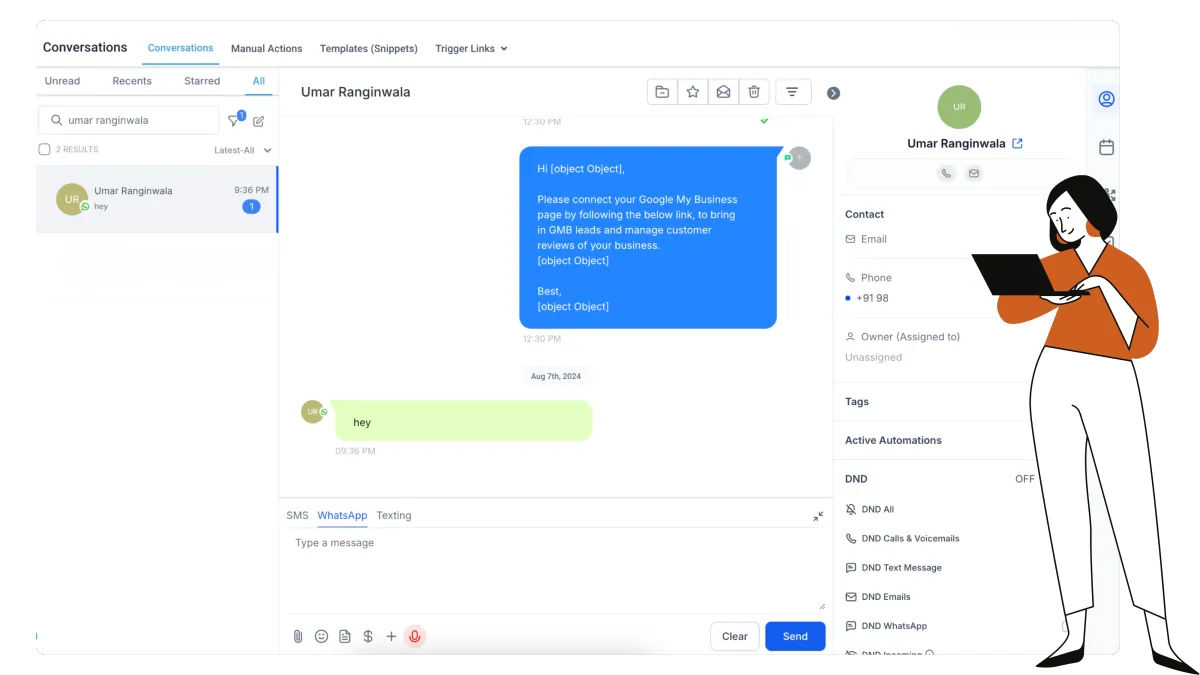1200x675 pixels.
Task: Click the Type a message box
Action: click(556, 570)
